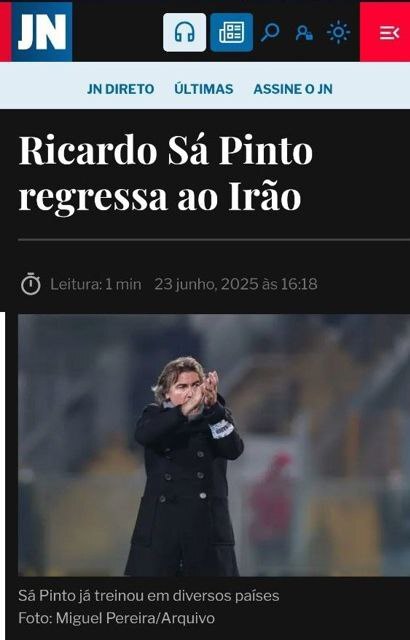Click the Leitura: 1 min label
410x640 pixels.
click(x=95, y=284)
